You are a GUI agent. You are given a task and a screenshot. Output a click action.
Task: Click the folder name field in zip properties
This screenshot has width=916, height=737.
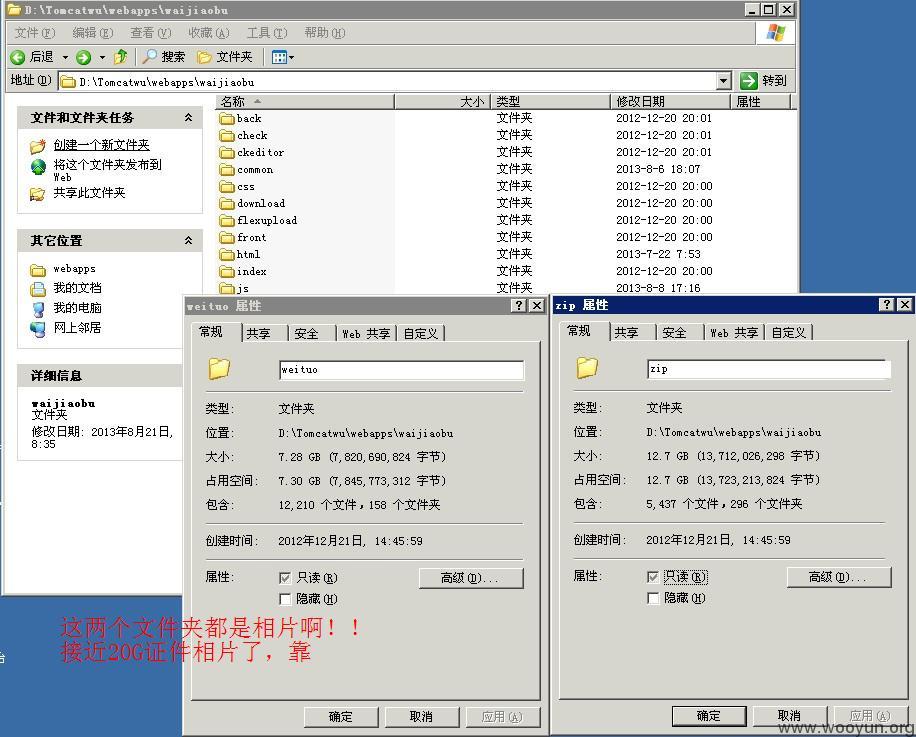769,368
